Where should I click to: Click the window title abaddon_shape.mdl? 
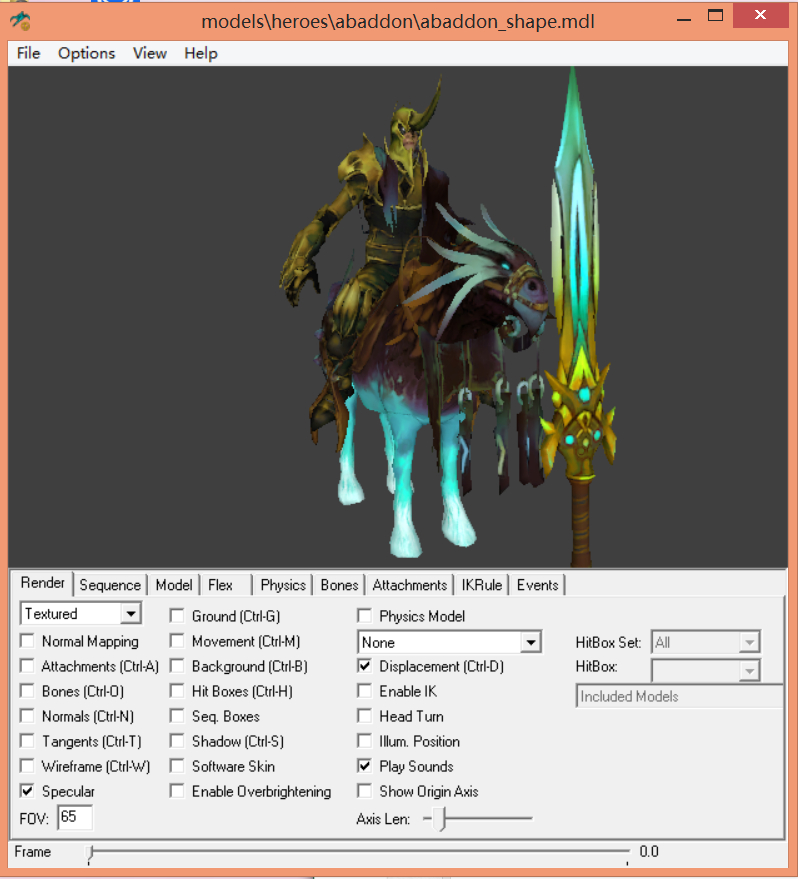tap(398, 21)
